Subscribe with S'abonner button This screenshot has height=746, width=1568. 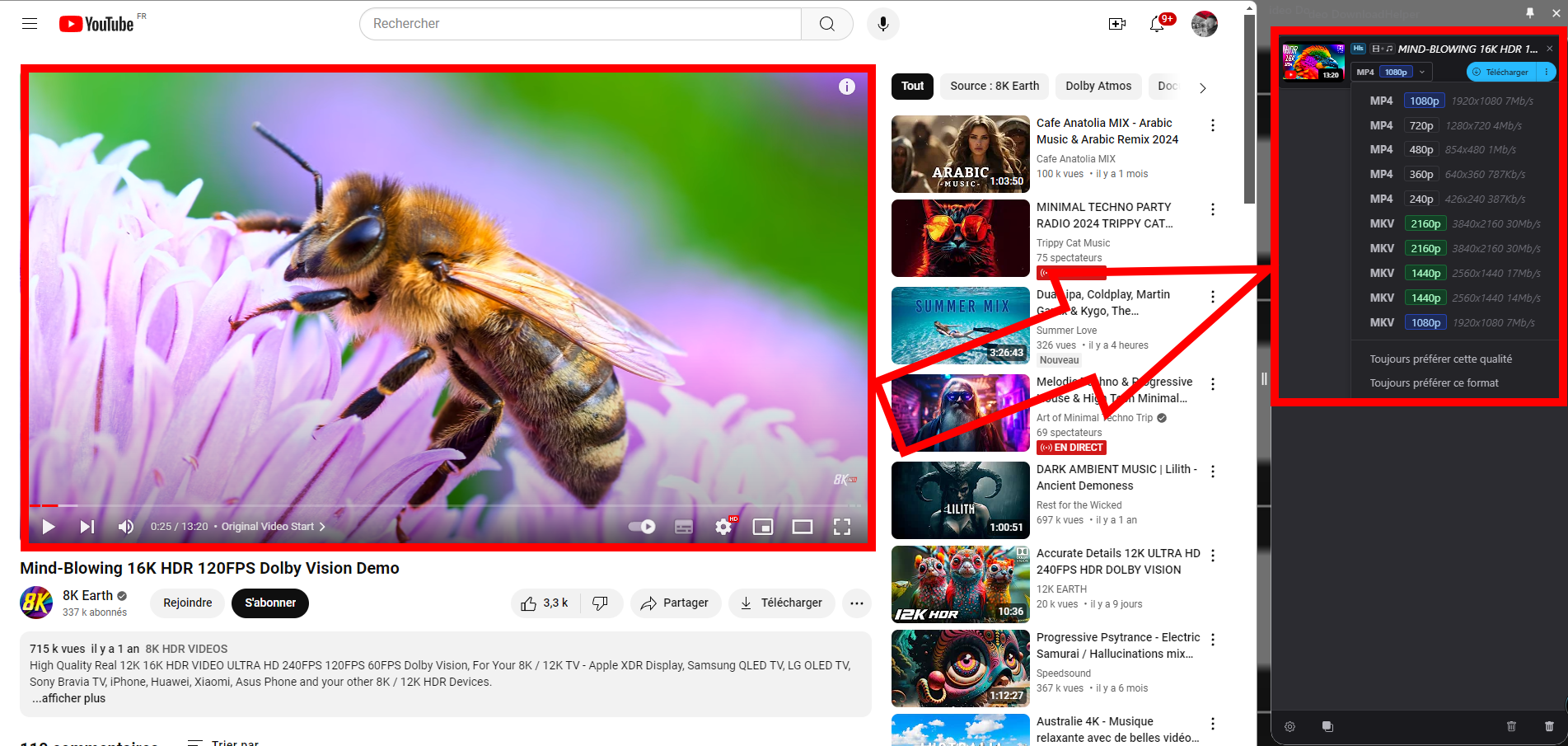tap(270, 603)
